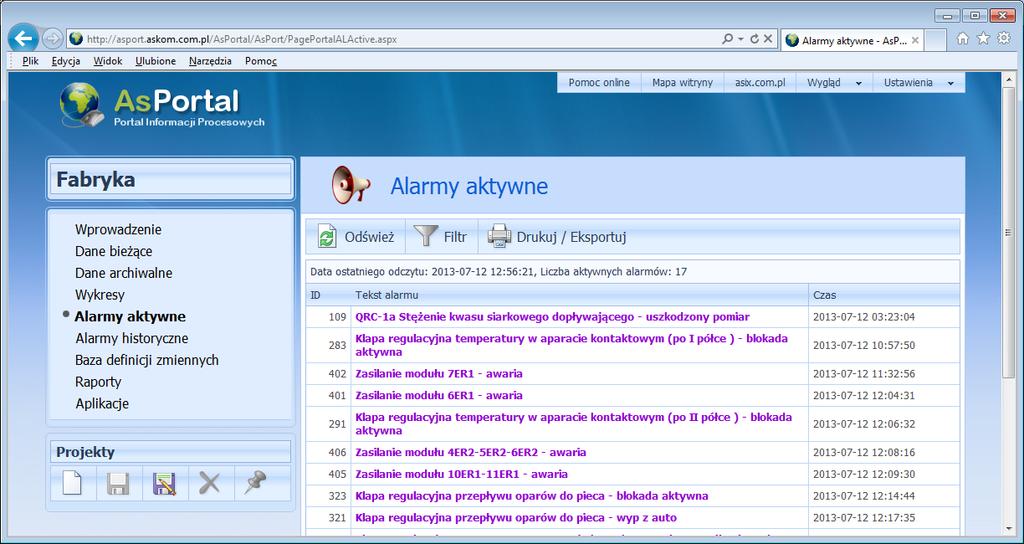This screenshot has height=544, width=1024.
Task: Open browser Tools gear icon
Action: (x=1004, y=39)
